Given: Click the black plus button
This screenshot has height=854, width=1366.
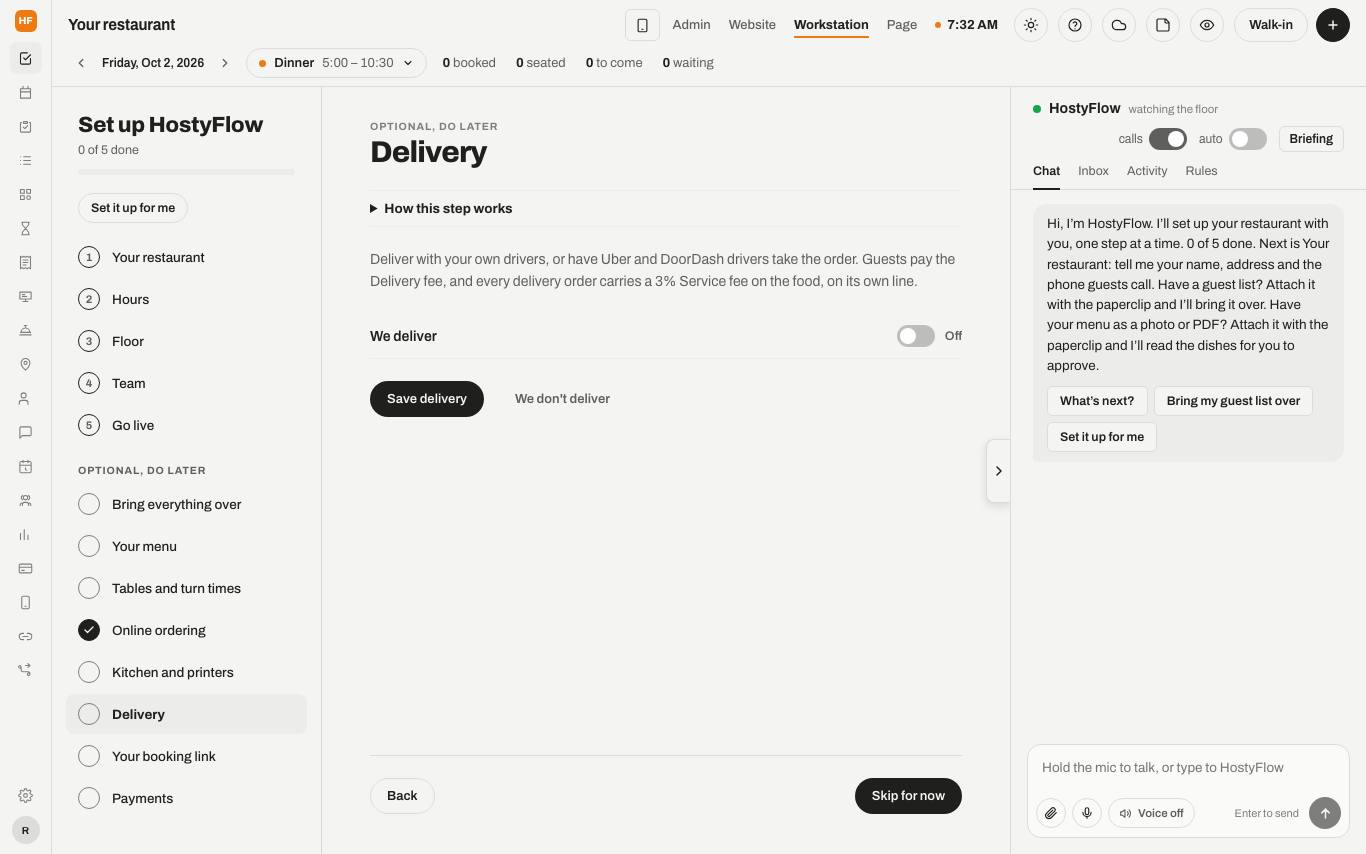Looking at the screenshot, I should pos(1333,25).
